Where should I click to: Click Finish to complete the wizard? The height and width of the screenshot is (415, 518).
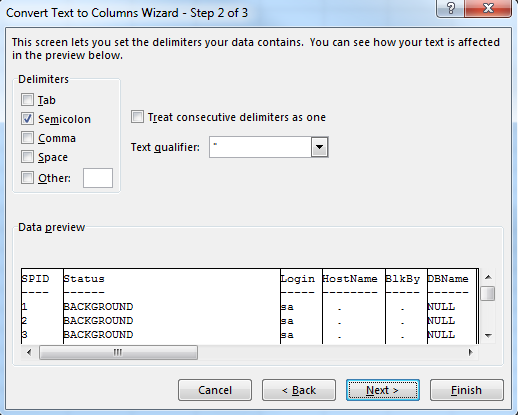point(467,390)
